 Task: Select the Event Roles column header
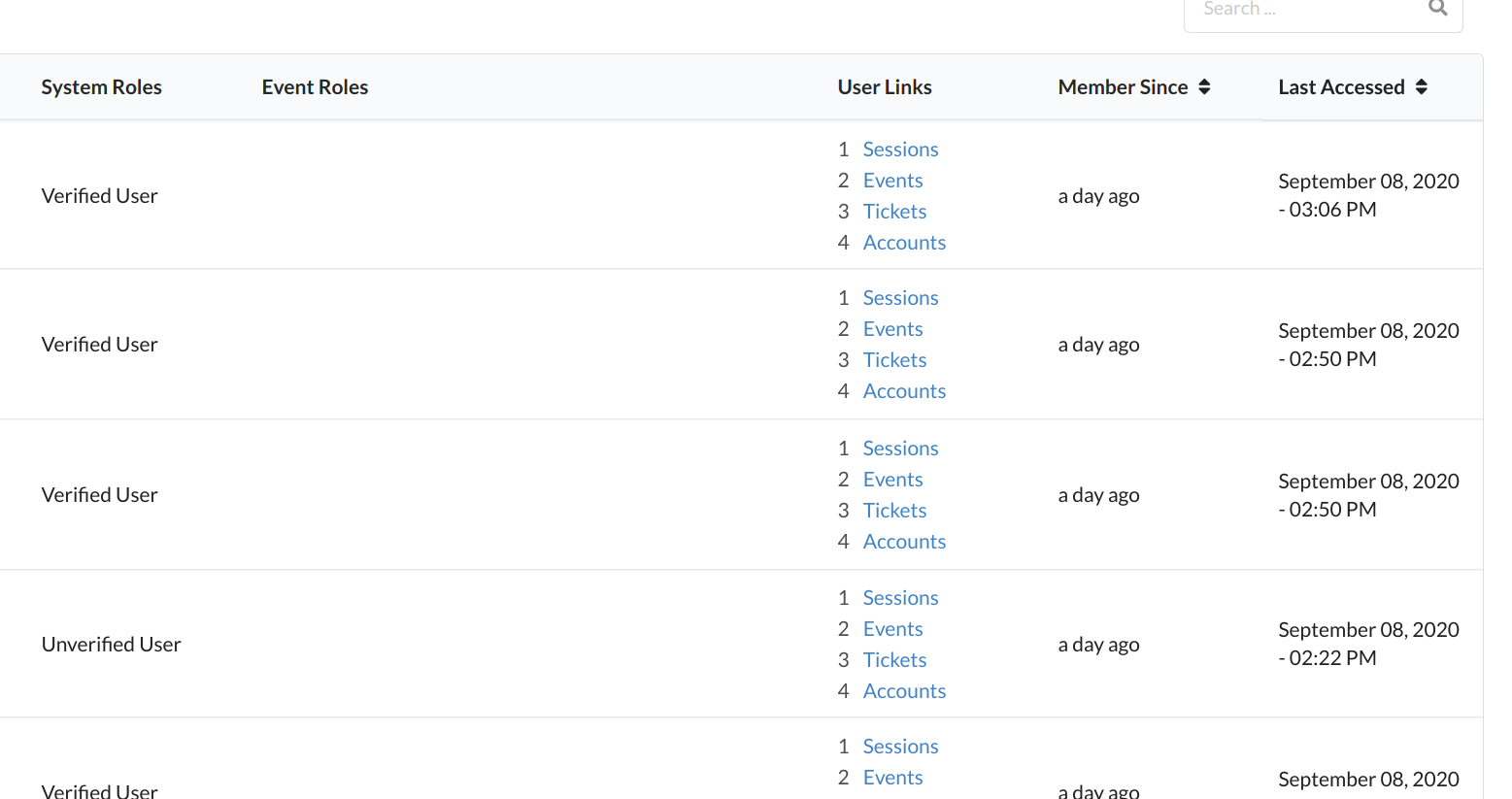316,87
